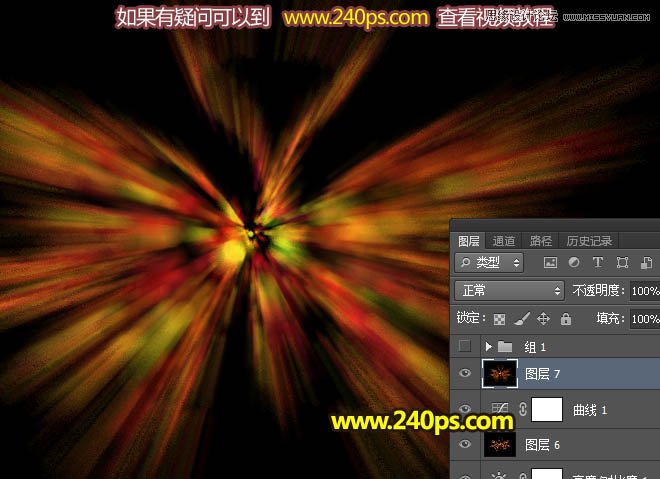Enable lock image pixels brush icon
This screenshot has height=479, width=660.
[x=521, y=319]
